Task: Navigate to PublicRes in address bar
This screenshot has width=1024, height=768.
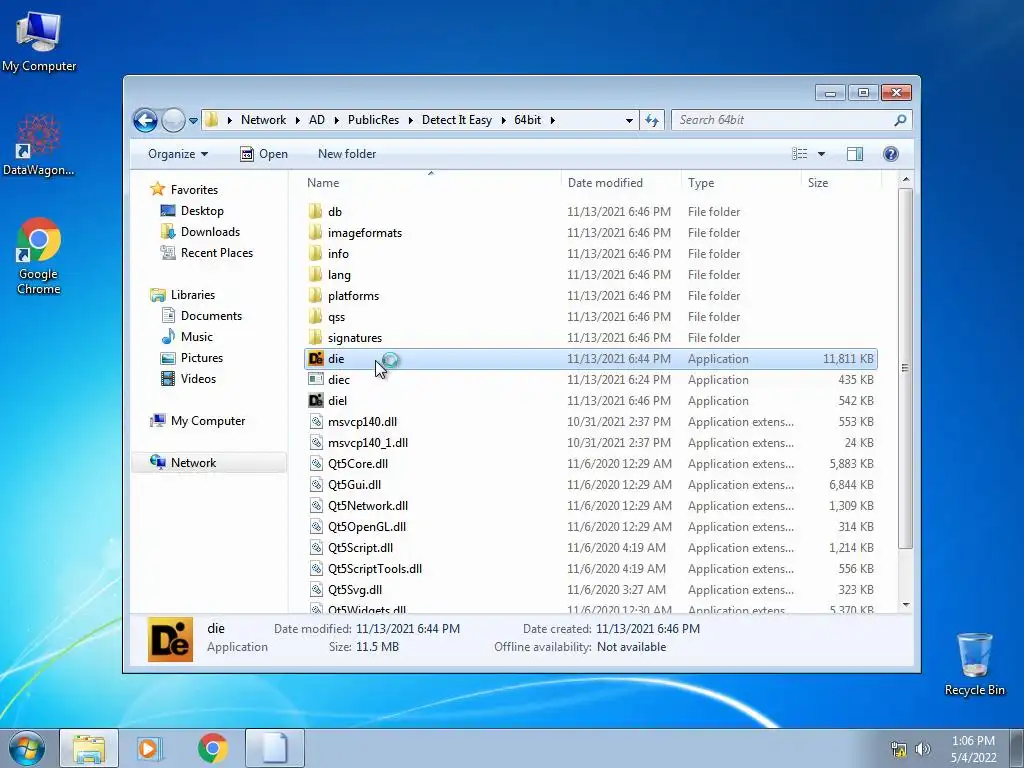Action: (373, 120)
